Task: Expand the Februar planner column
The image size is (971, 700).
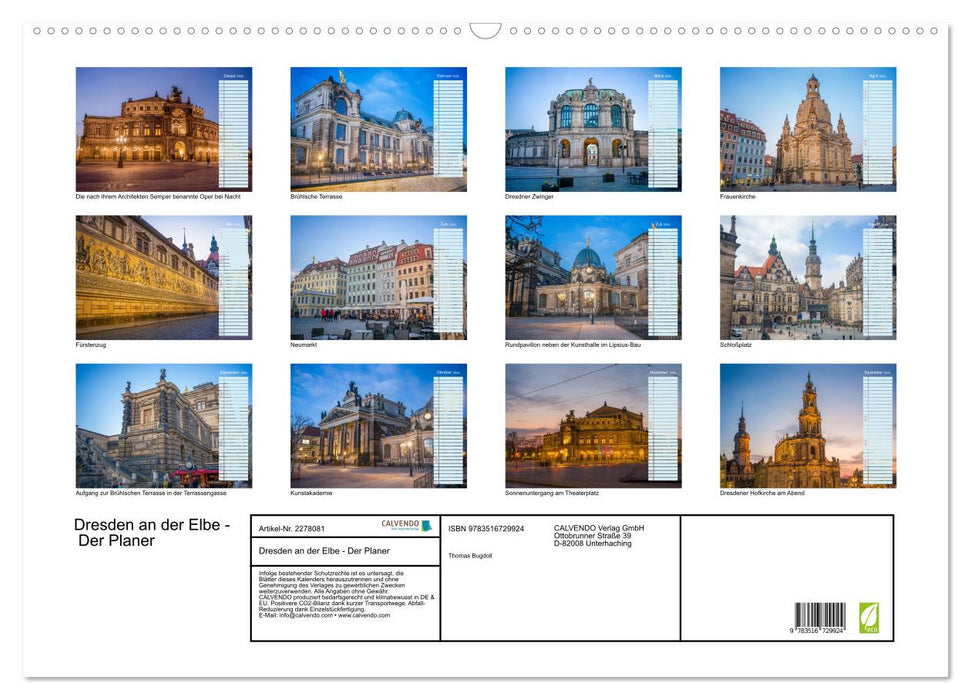Action: [448, 130]
